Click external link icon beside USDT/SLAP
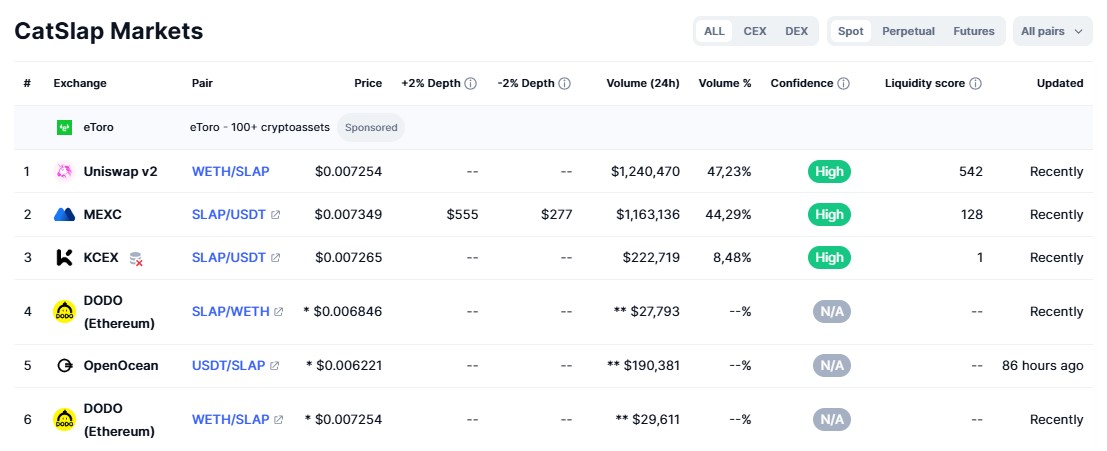This screenshot has height=451, width=1107. tap(275, 366)
